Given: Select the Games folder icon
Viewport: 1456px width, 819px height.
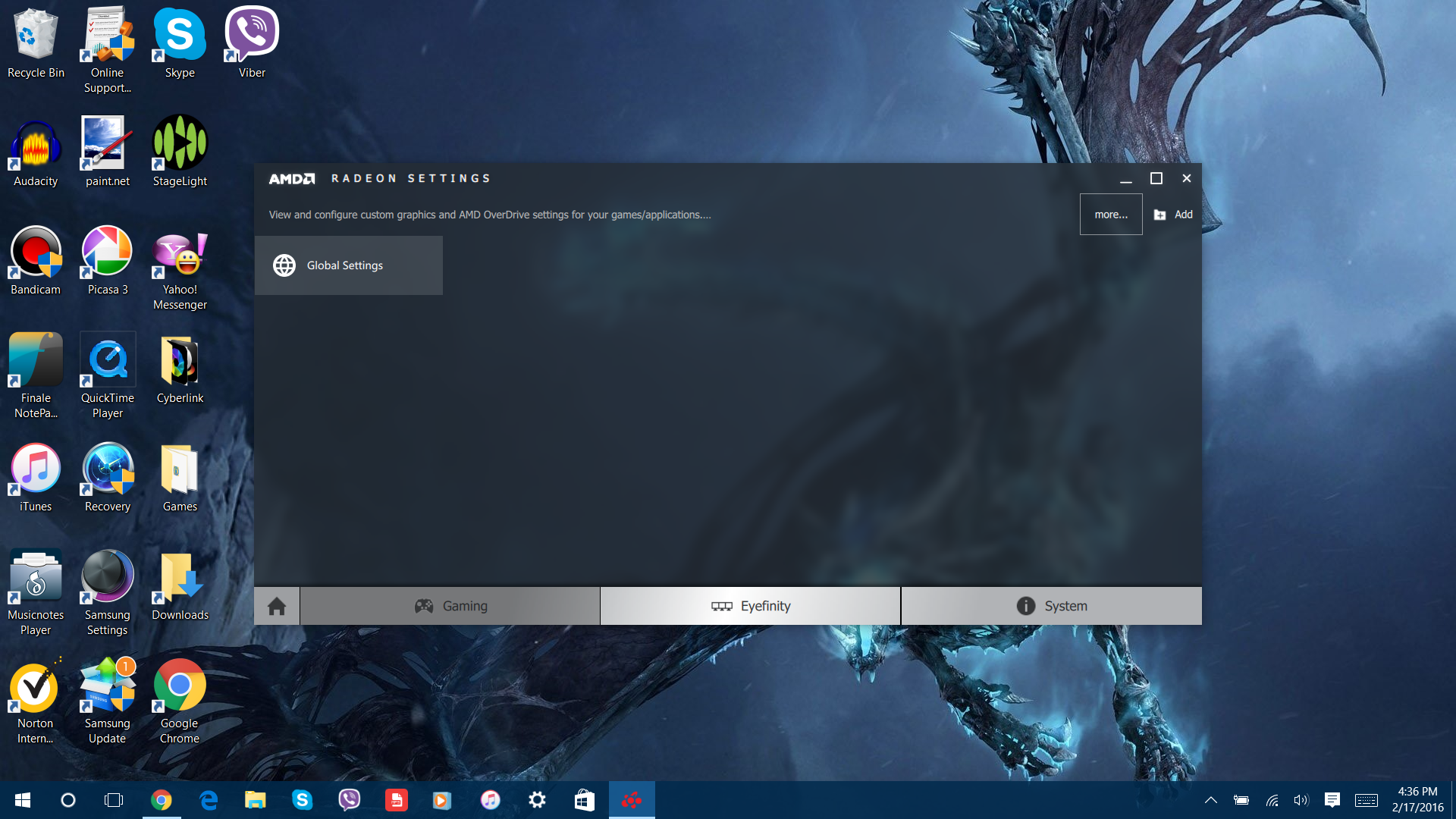Looking at the screenshot, I should pyautogui.click(x=180, y=478).
